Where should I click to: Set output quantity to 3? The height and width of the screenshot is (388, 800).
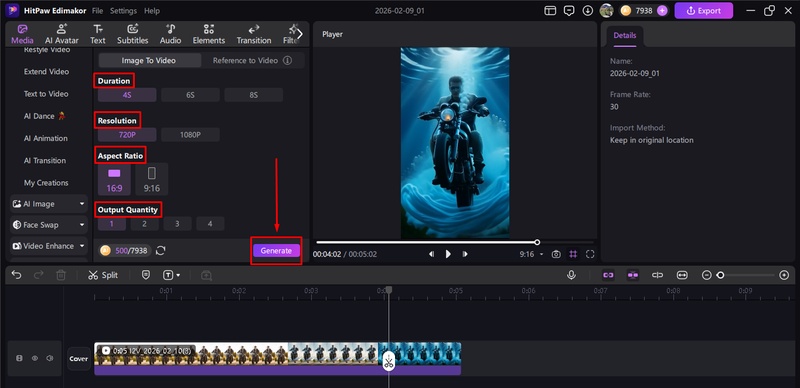(x=177, y=224)
